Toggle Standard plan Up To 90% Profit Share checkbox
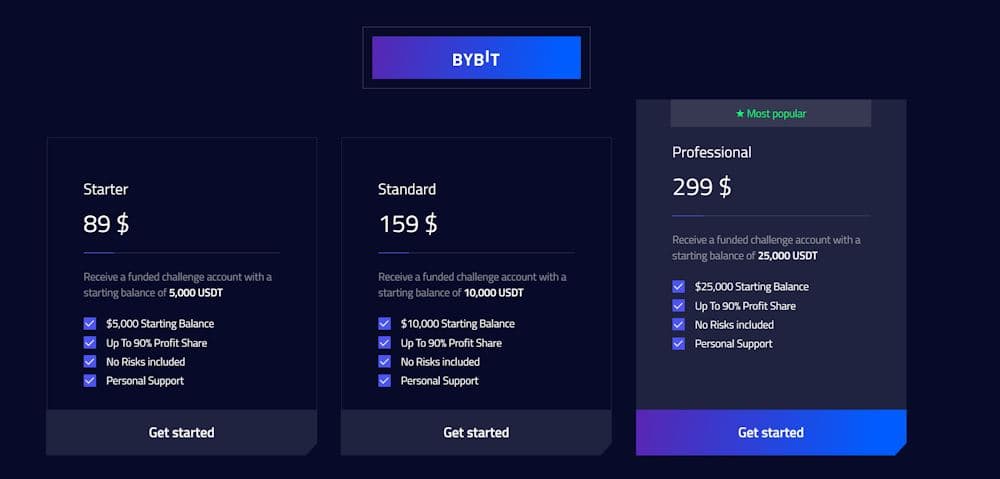The height and width of the screenshot is (479, 1000). [385, 343]
